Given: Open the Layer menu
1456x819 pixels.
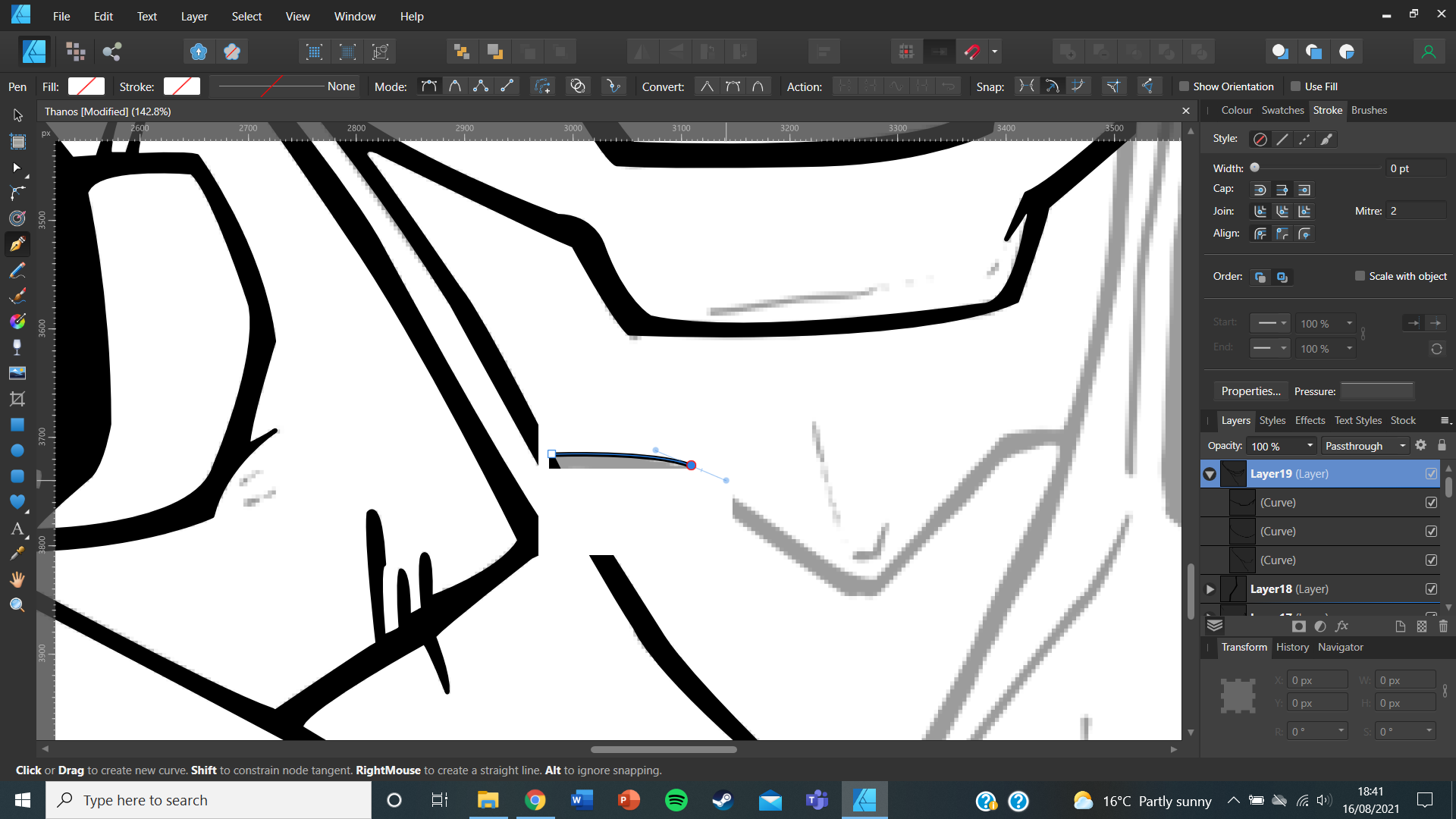Looking at the screenshot, I should pos(193,16).
